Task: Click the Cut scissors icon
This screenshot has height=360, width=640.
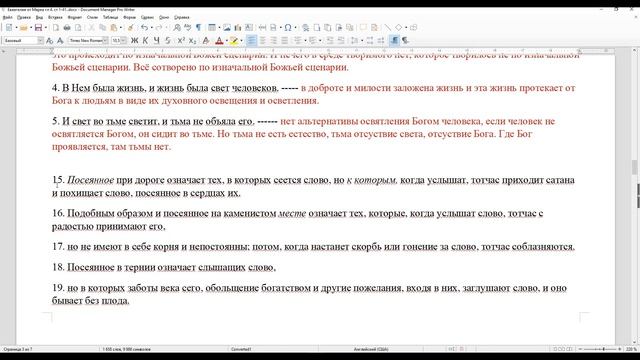Action: 92,28
